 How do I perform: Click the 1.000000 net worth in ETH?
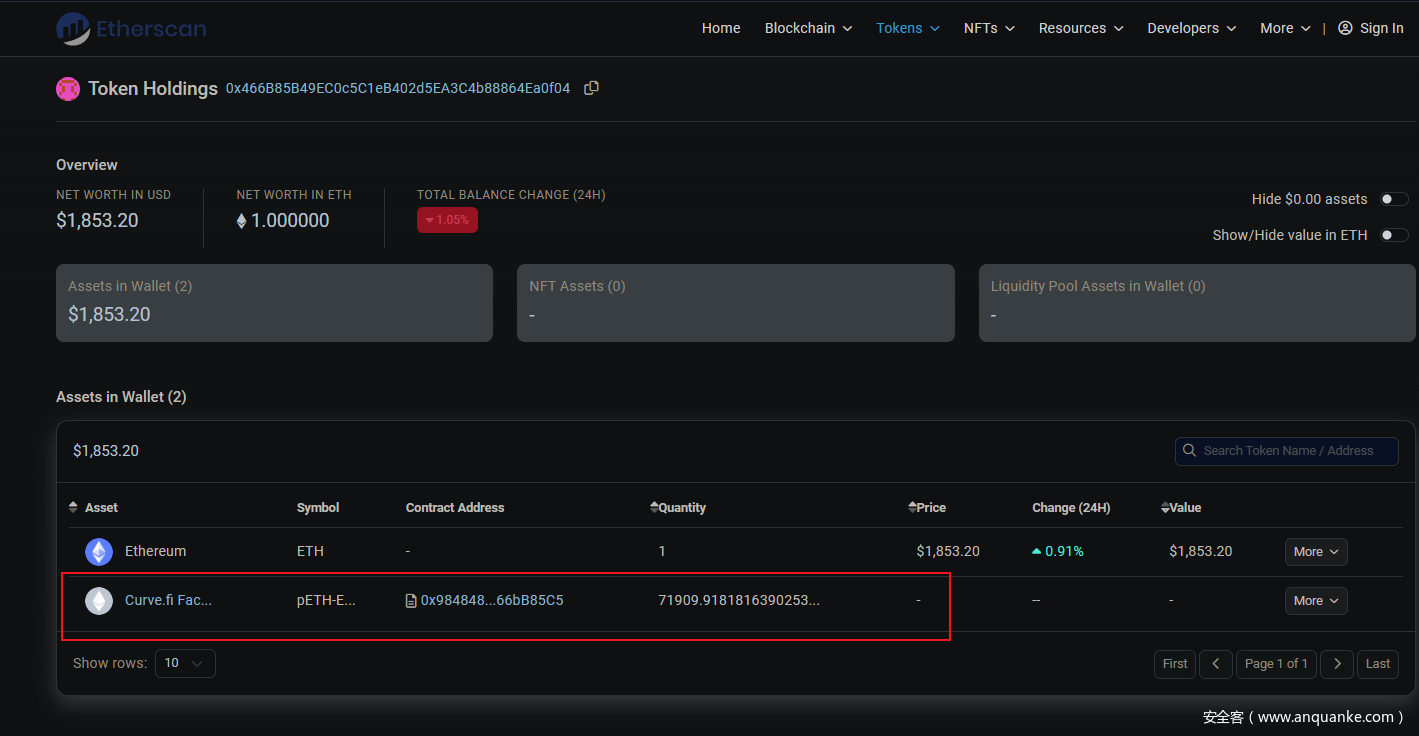283,220
